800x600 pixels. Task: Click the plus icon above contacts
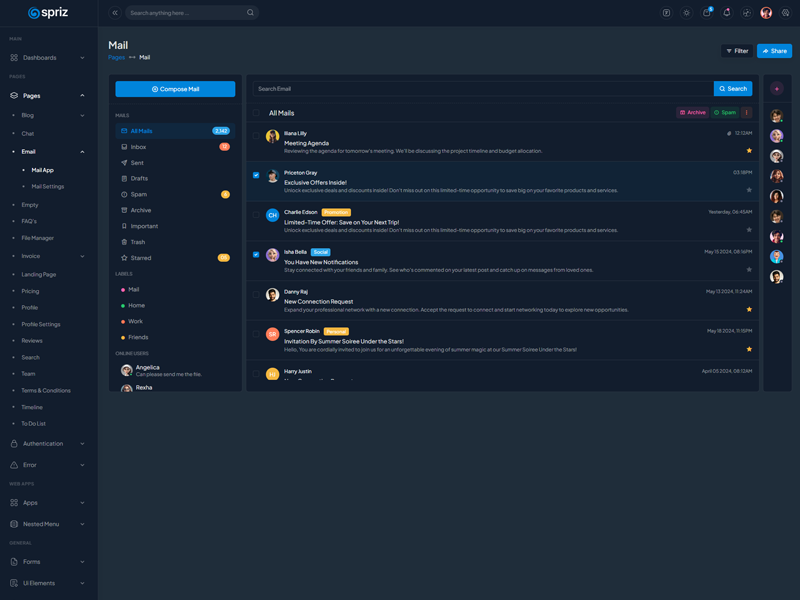point(777,89)
